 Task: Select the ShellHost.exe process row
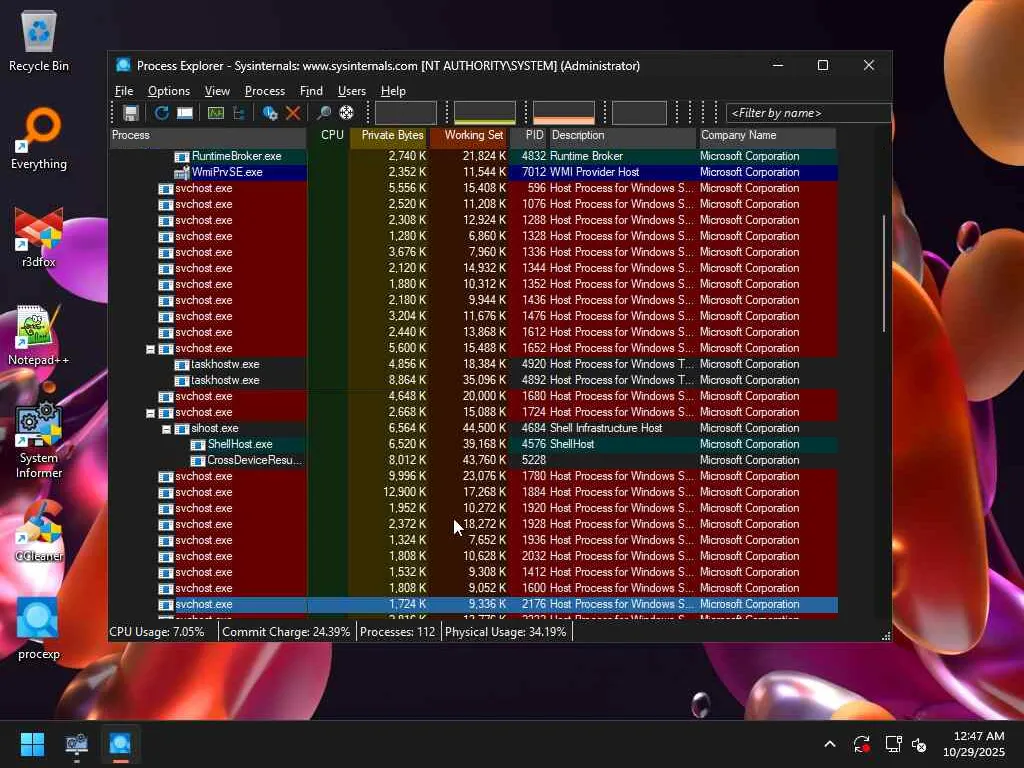tap(473, 444)
